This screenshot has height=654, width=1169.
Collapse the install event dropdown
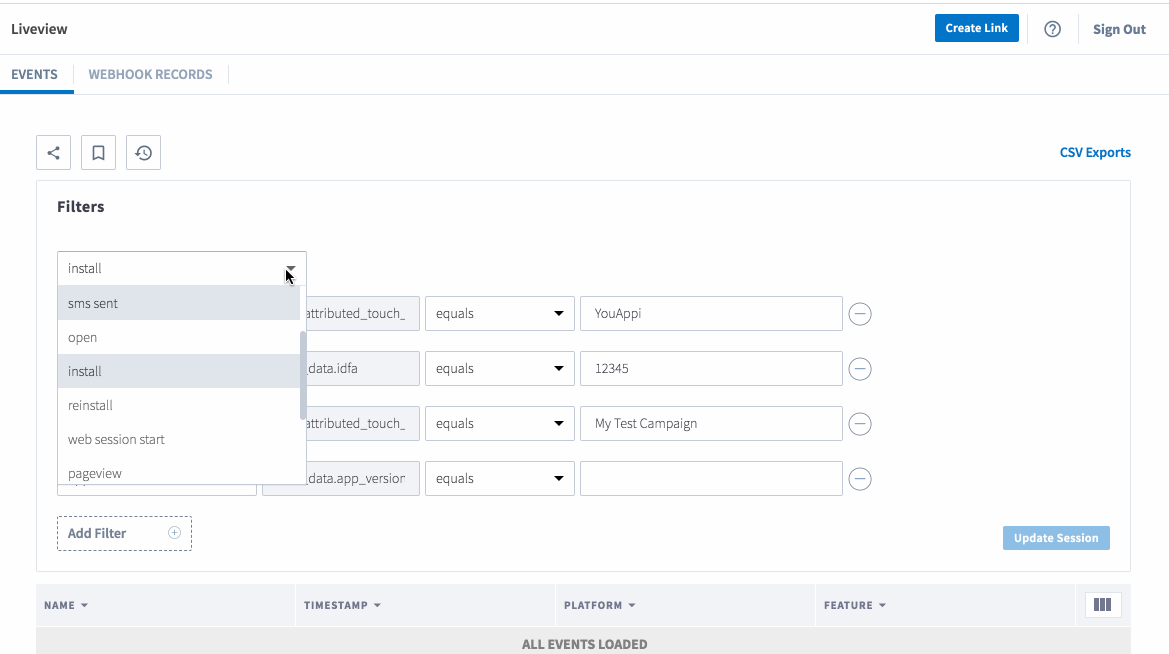pos(290,269)
